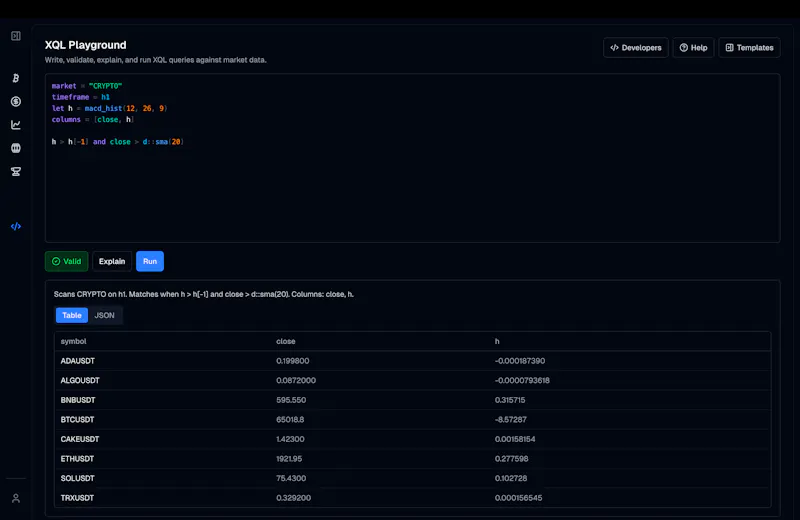This screenshot has width=800, height=520.
Task: Select the SOLUSDT row symbol
Action: pos(78,478)
